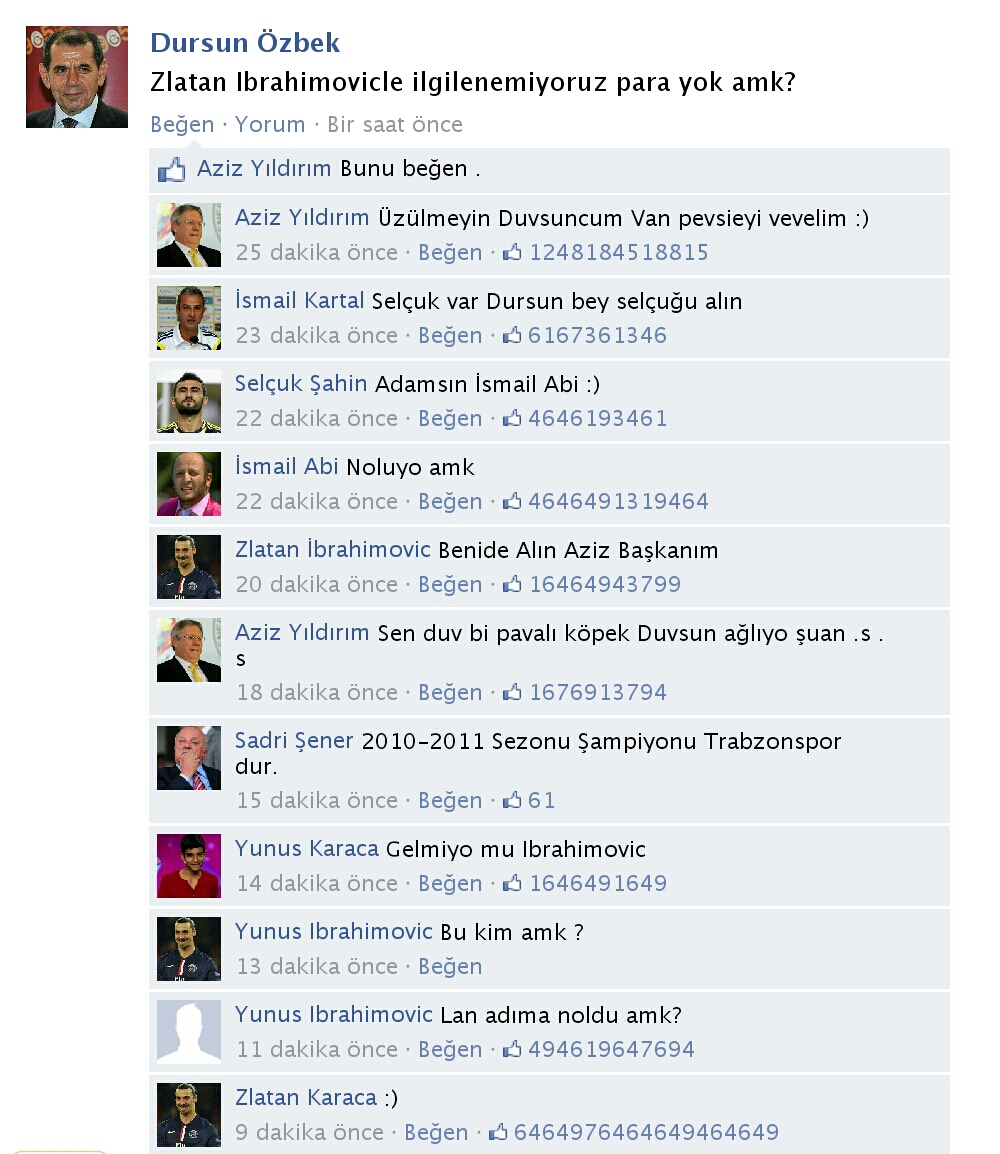Image resolution: width=1000 pixels, height=1154 pixels.
Task: Open Aziz Yıldırım name in likes row
Action: pos(263,169)
